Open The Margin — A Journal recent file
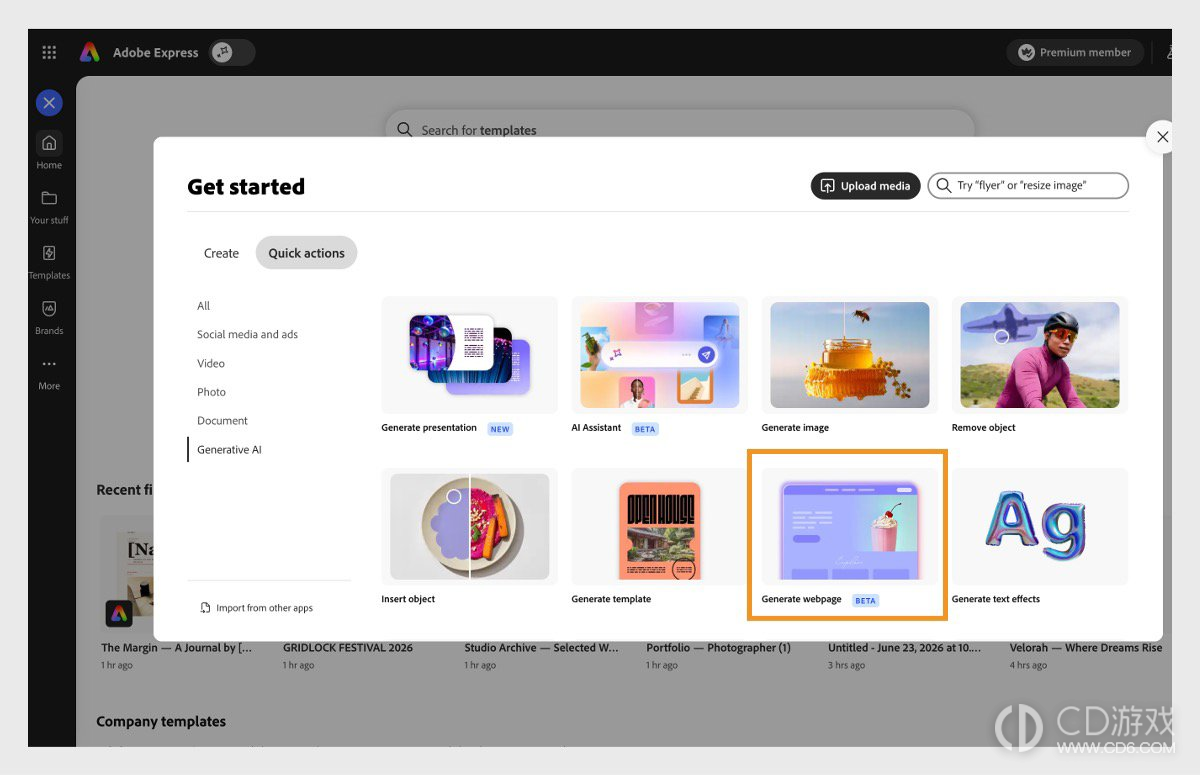This screenshot has height=775, width=1200. [176, 648]
